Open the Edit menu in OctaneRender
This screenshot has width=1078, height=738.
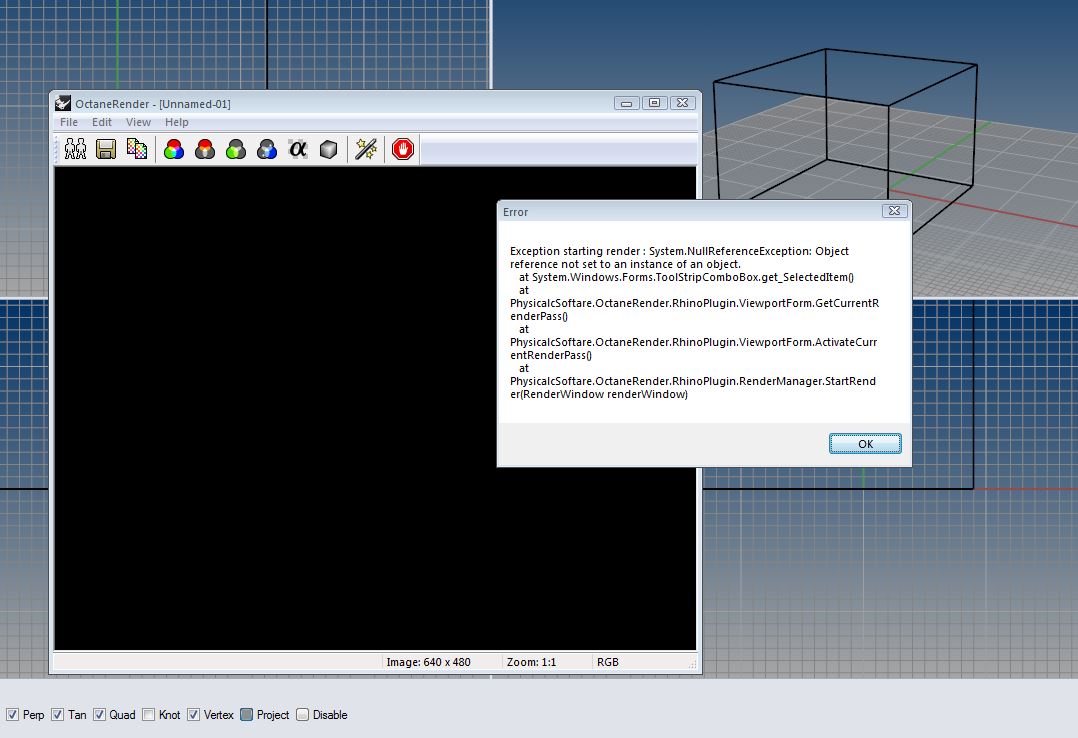point(102,122)
